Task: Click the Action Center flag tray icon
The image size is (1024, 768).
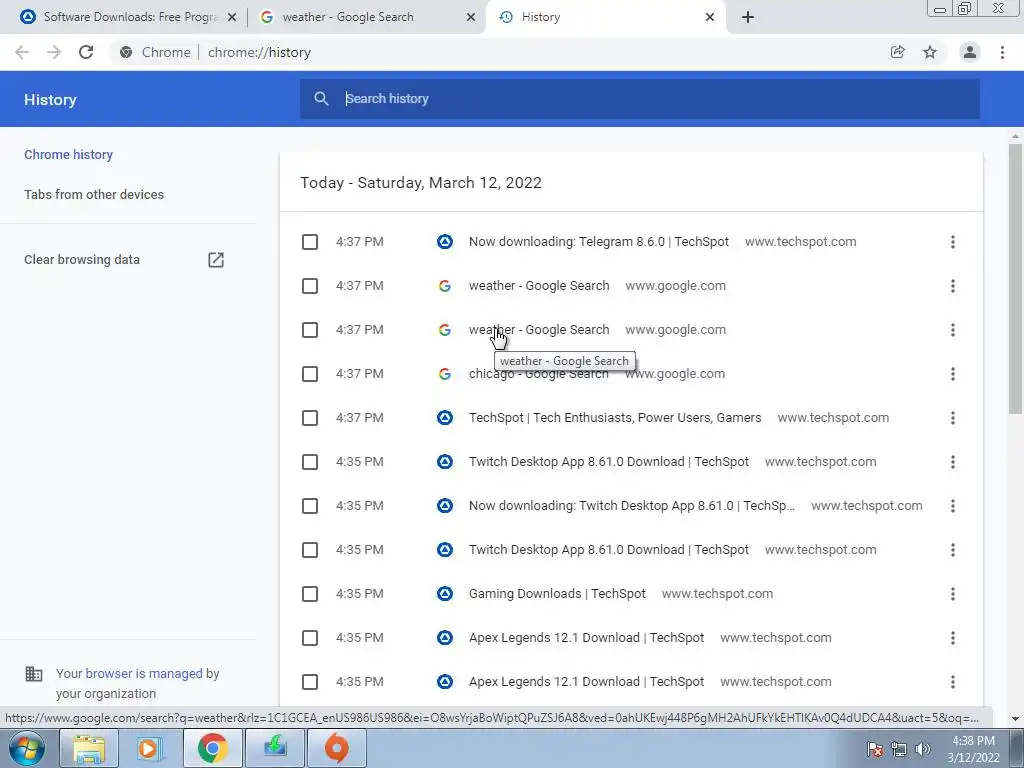Action: [875, 749]
